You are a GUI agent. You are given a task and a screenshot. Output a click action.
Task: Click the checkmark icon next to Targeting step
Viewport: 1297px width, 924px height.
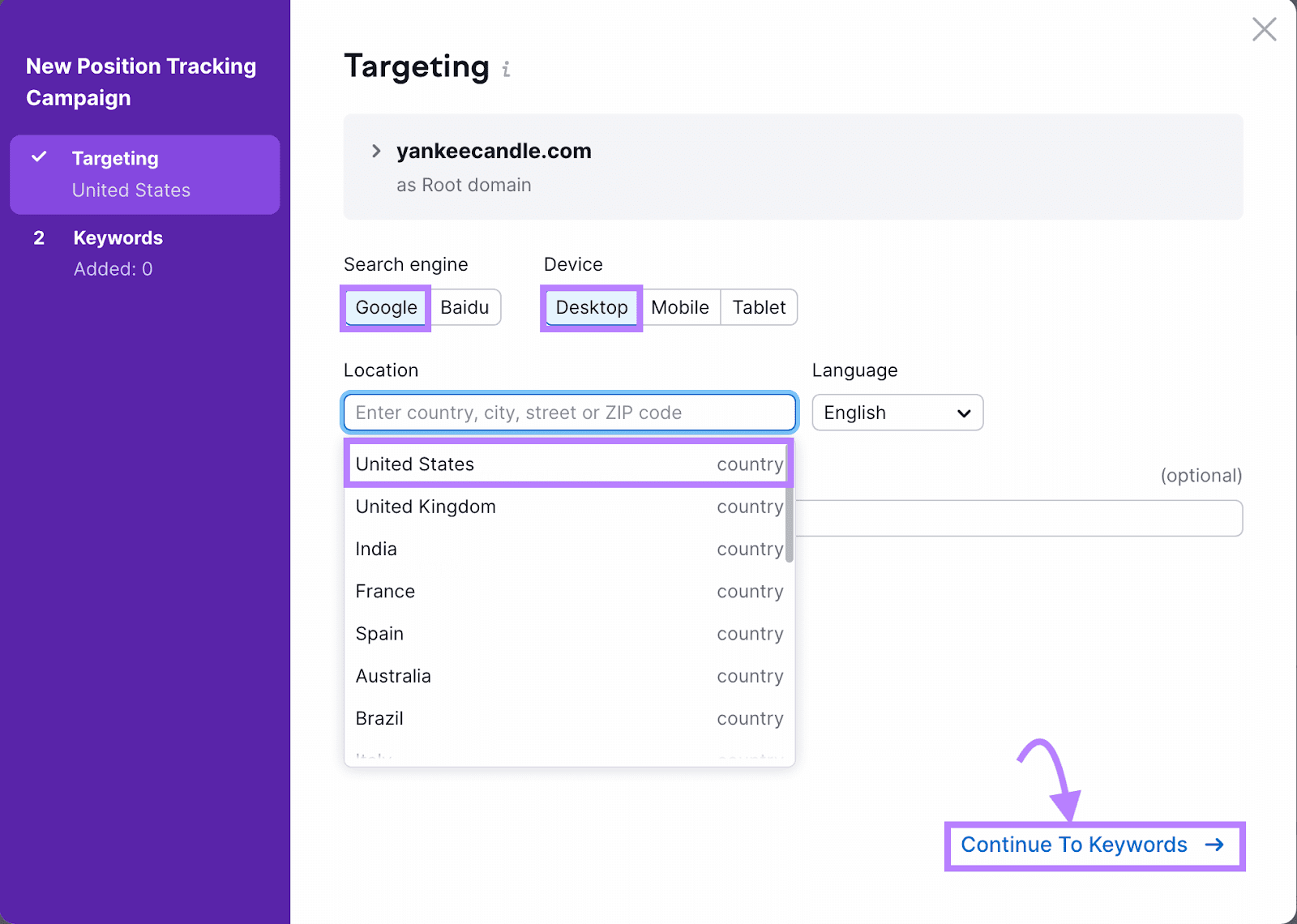(x=39, y=157)
